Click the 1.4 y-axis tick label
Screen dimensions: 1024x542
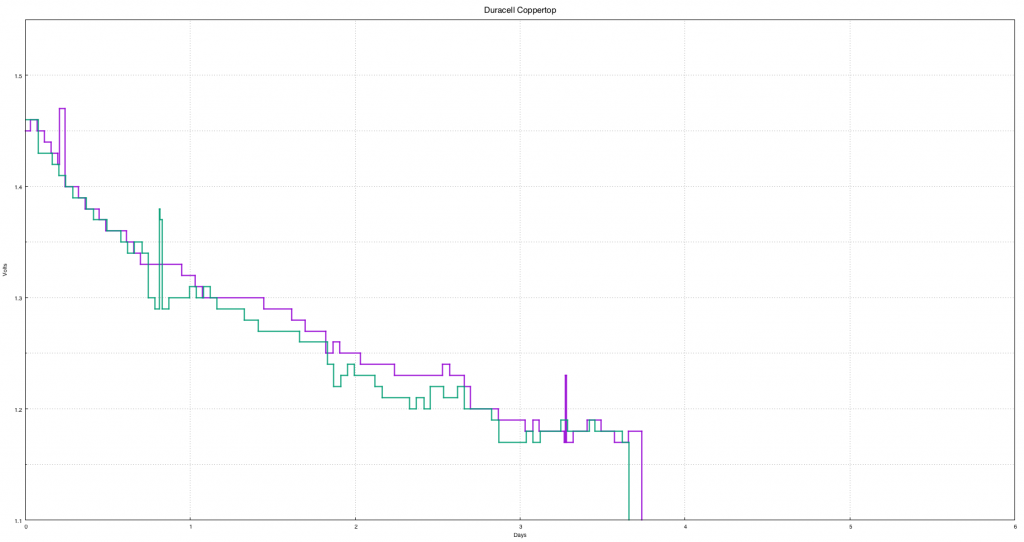(18, 187)
